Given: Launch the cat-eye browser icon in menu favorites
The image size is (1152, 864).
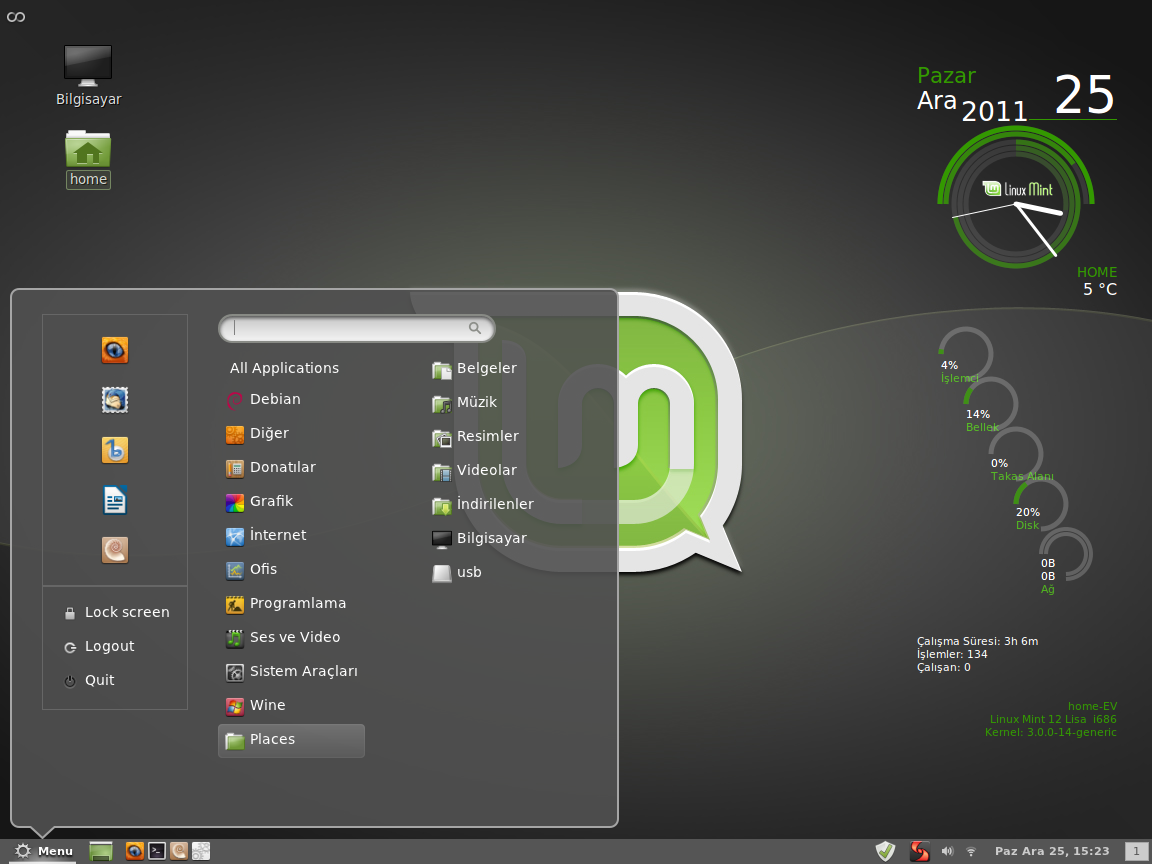Looking at the screenshot, I should point(115,350).
